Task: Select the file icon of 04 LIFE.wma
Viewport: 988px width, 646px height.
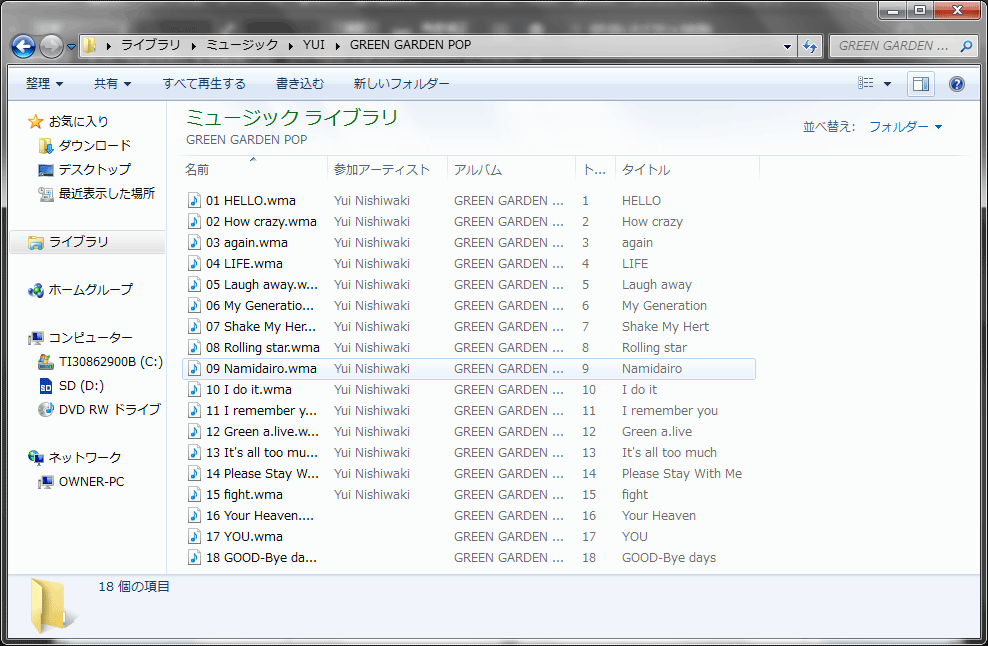Action: click(195, 263)
